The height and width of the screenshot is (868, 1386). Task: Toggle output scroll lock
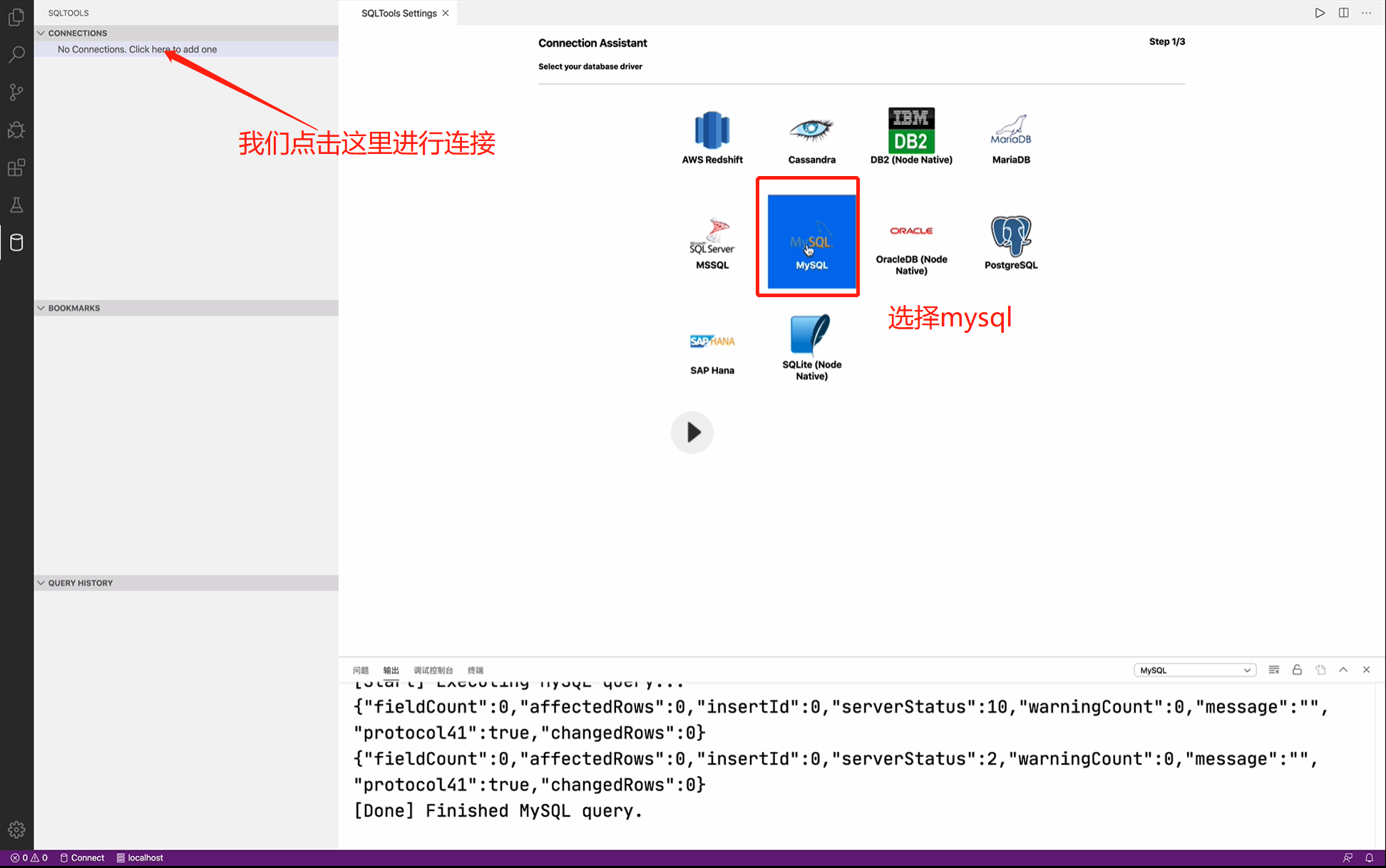pyautogui.click(x=1297, y=670)
